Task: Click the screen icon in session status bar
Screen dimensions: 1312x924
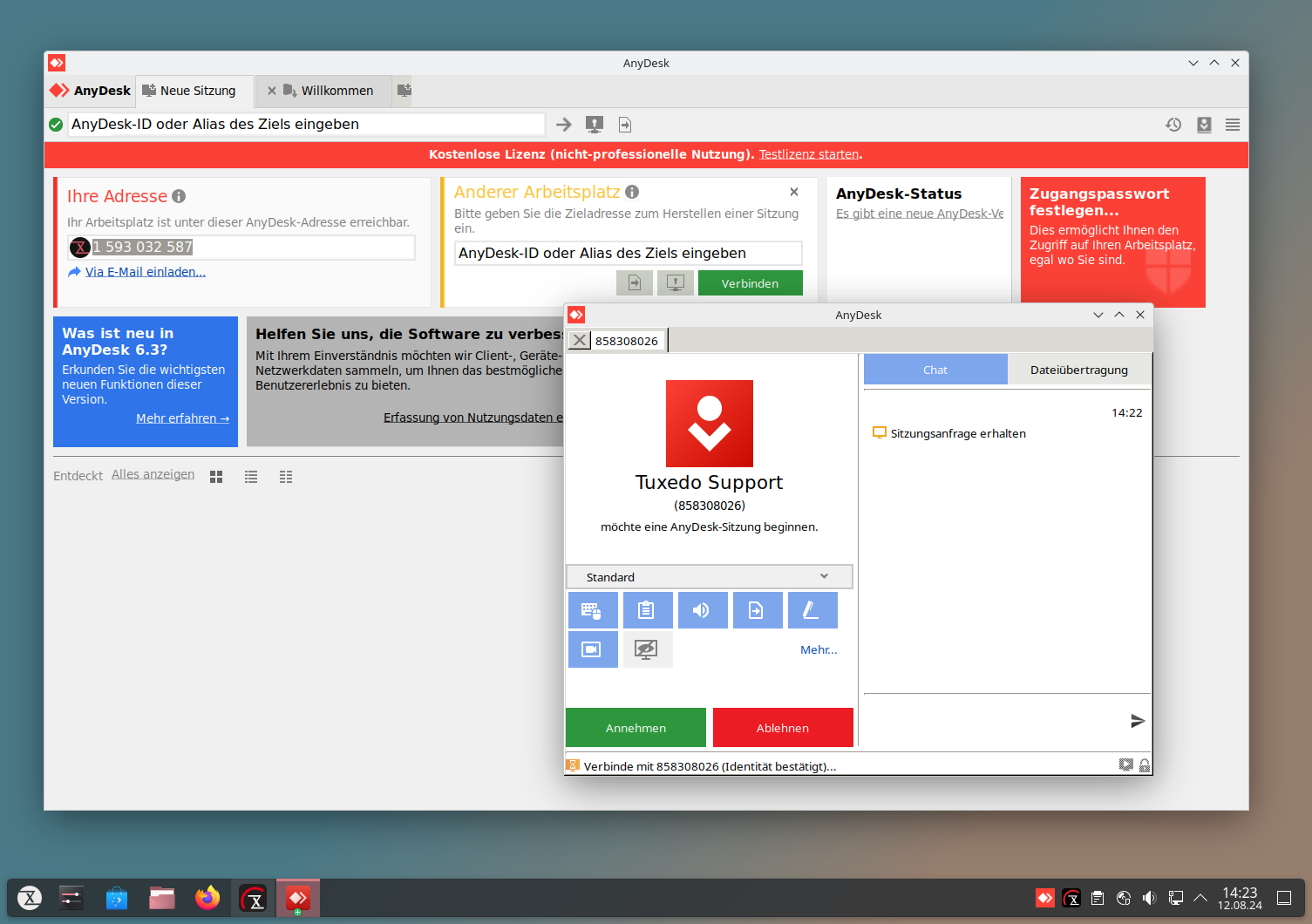Action: point(1126,765)
